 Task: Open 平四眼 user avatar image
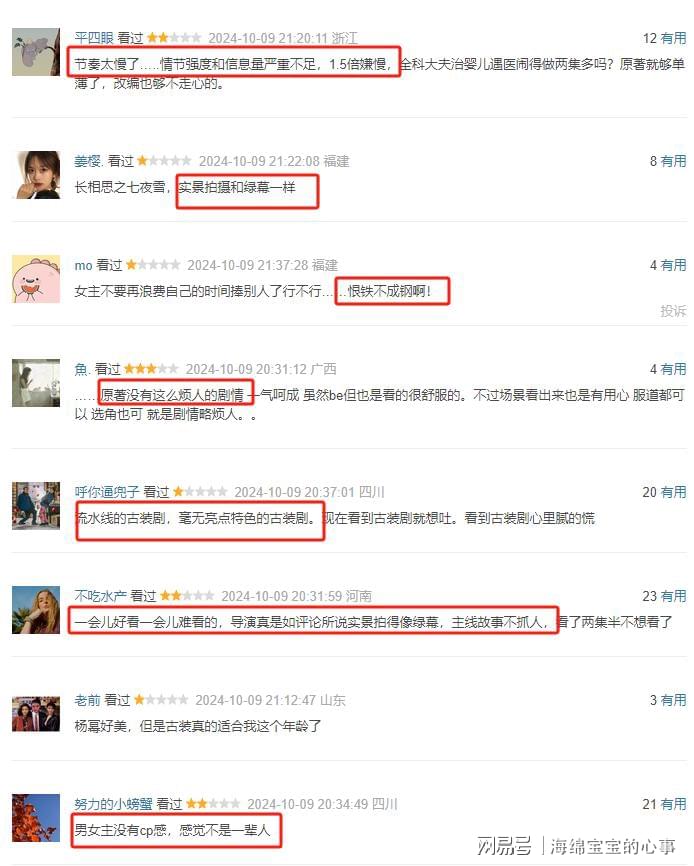pyautogui.click(x=36, y=52)
